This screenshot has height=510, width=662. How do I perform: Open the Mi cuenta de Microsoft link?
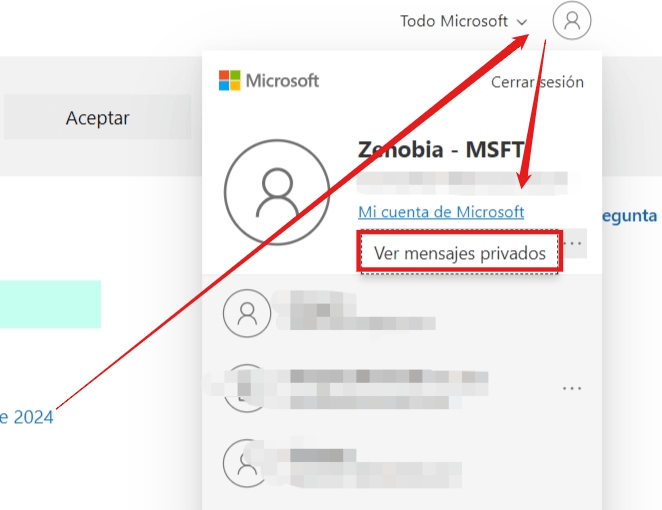coord(441,212)
